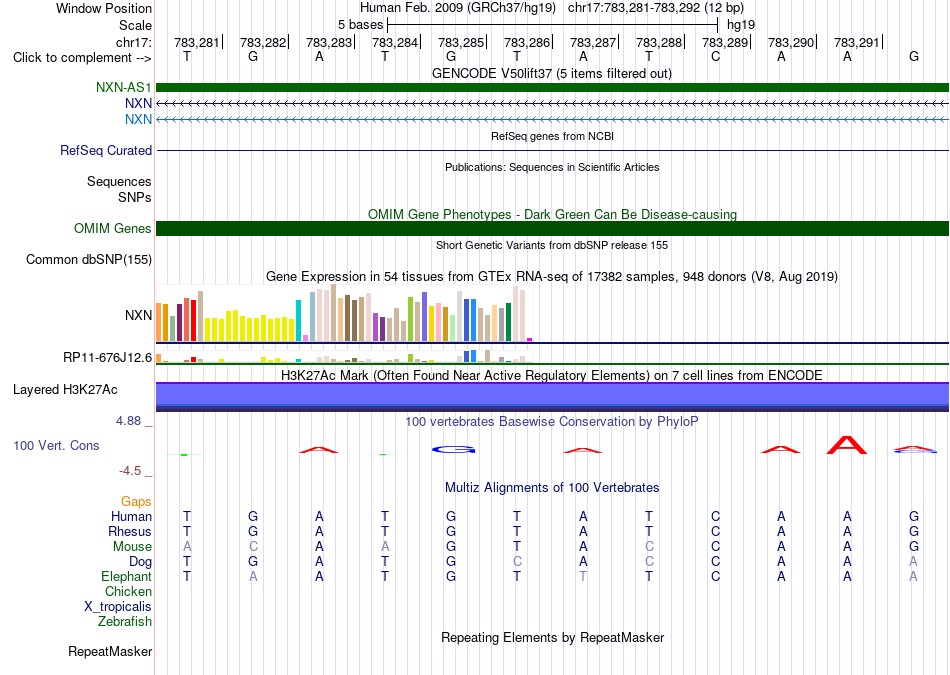
Task: Click the NXN-AS1 gene track label
Action: tap(124, 88)
